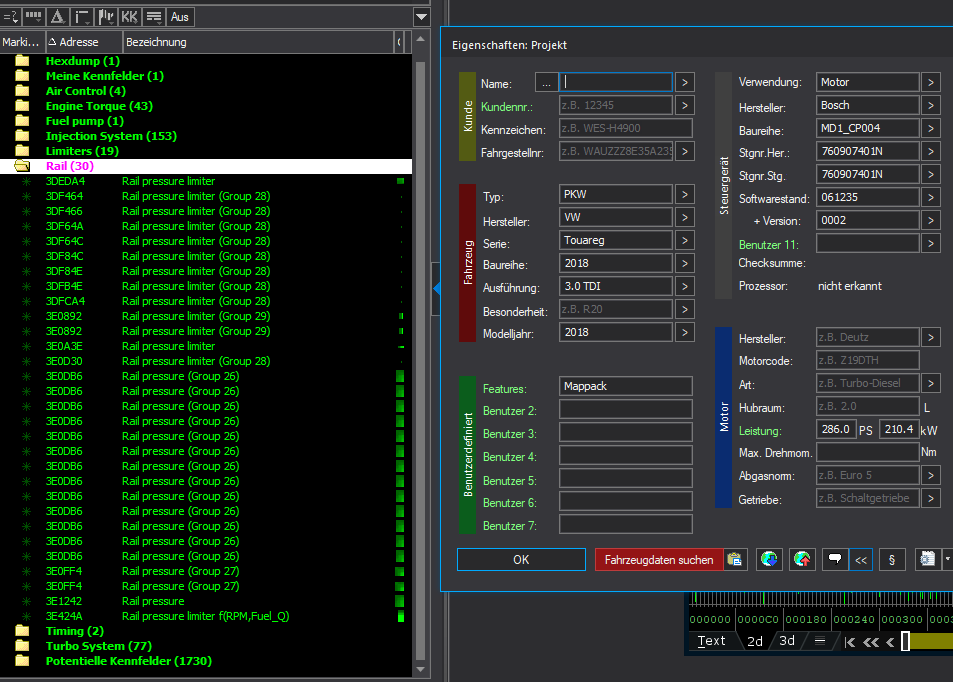The height and width of the screenshot is (682, 953).
Task: Open the comment speech bubble icon
Action: click(834, 560)
